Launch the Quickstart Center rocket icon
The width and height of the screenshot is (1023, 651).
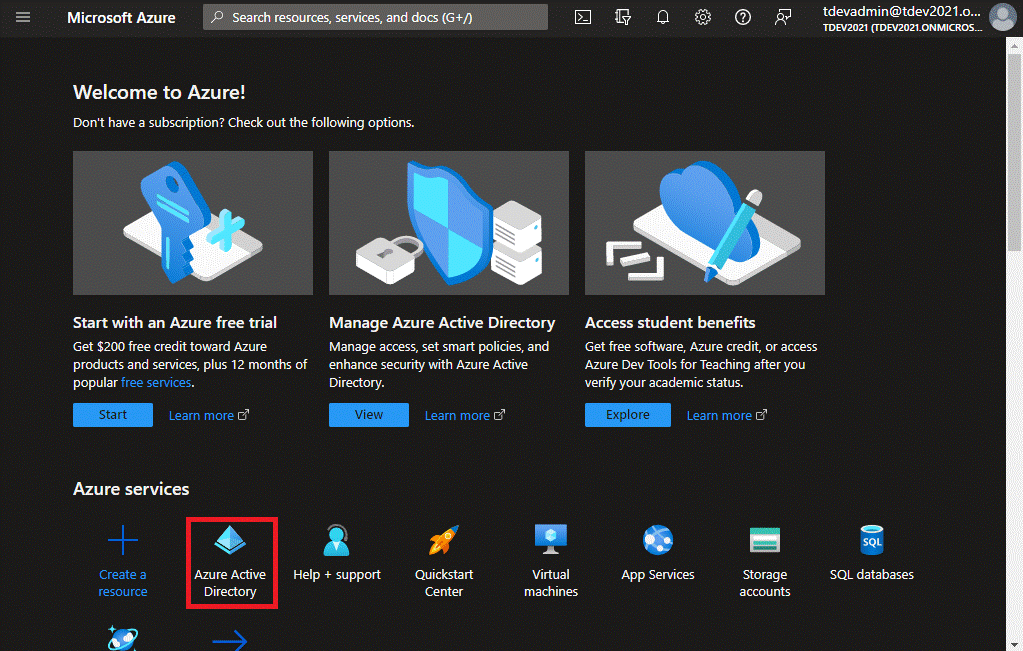pos(444,540)
